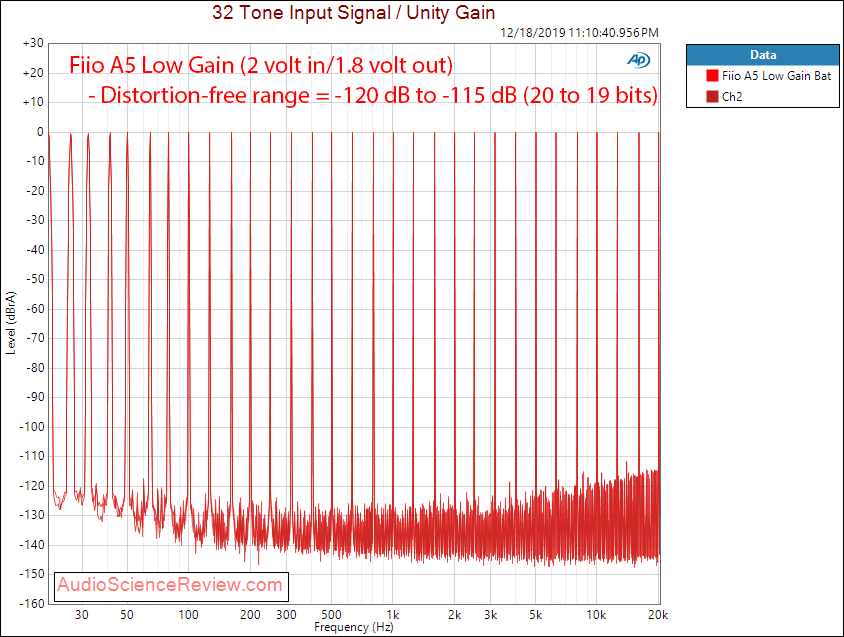Click the '-80' level axis tick label
844x637 pixels.
pos(36,368)
